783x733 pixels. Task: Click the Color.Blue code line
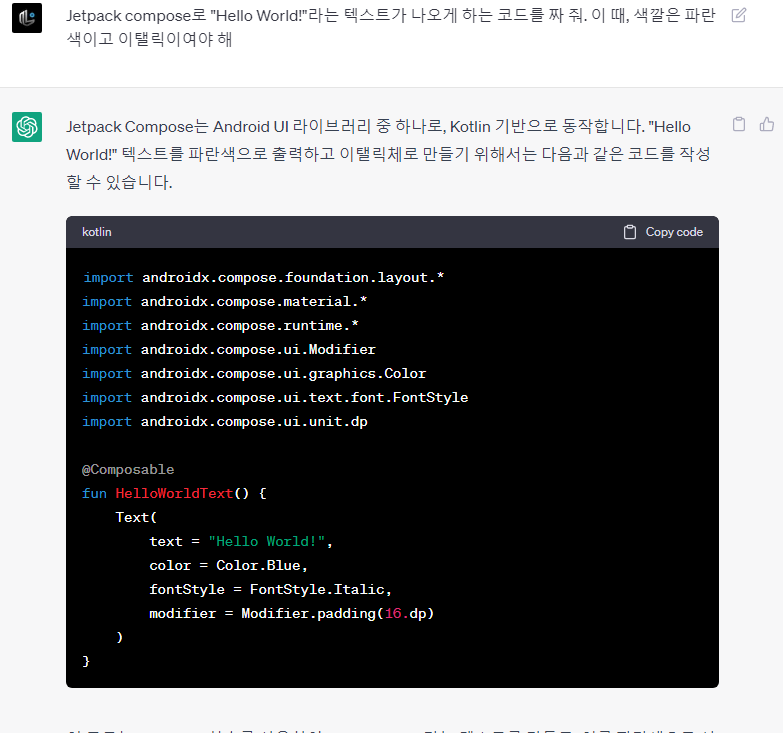228,565
